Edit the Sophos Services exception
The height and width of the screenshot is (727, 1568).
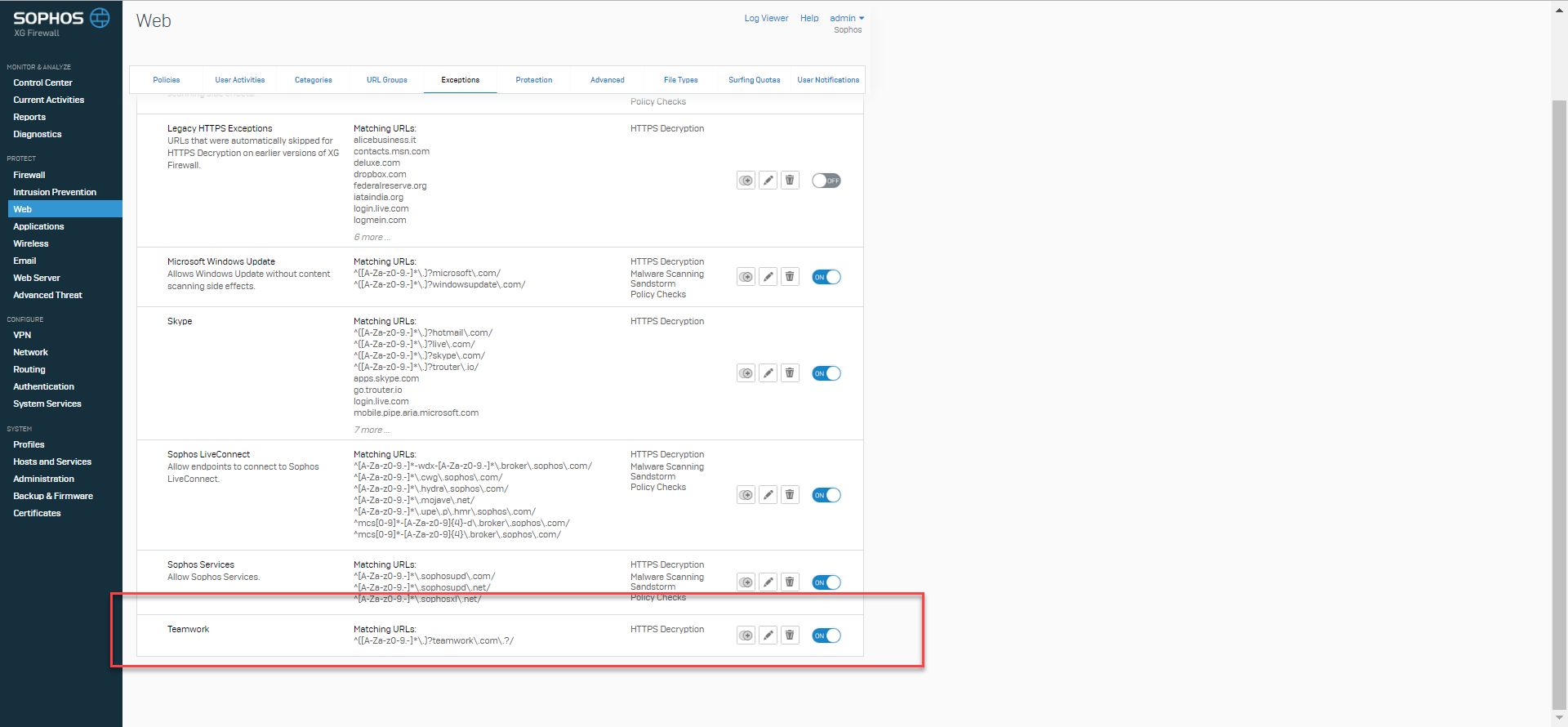coord(768,582)
